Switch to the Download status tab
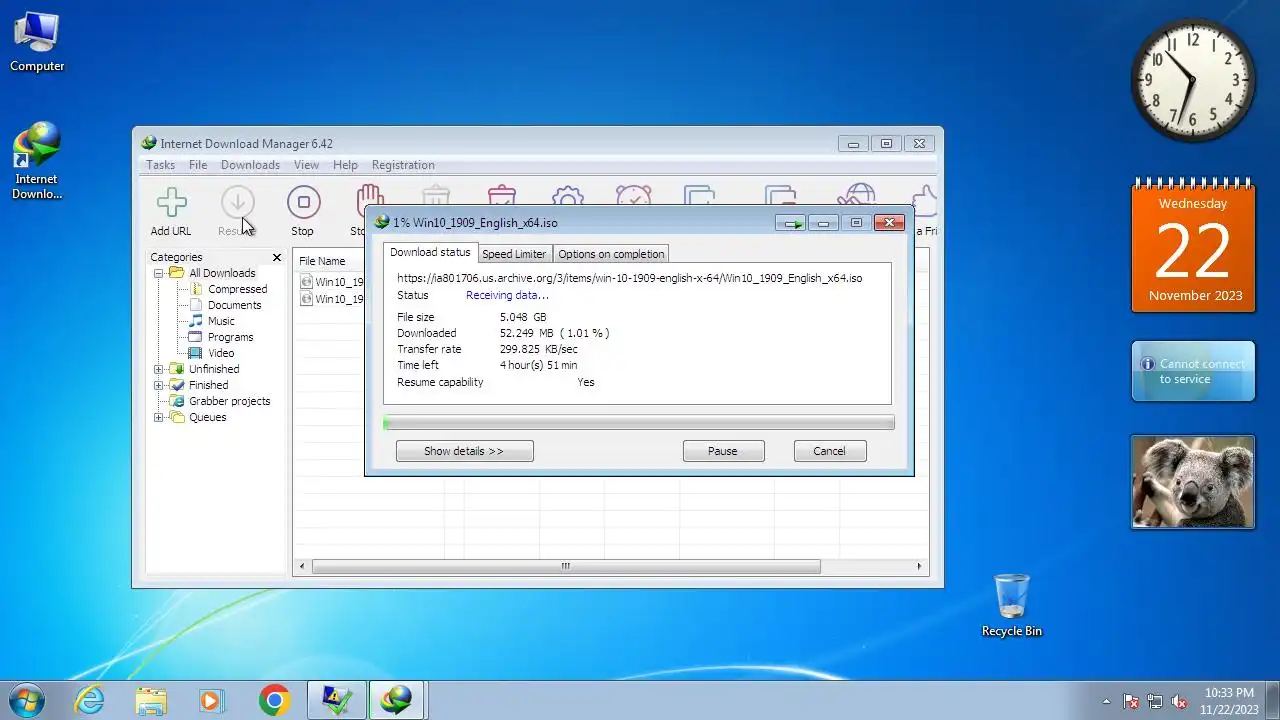Screen dimensions: 1280x720 [x=430, y=252]
